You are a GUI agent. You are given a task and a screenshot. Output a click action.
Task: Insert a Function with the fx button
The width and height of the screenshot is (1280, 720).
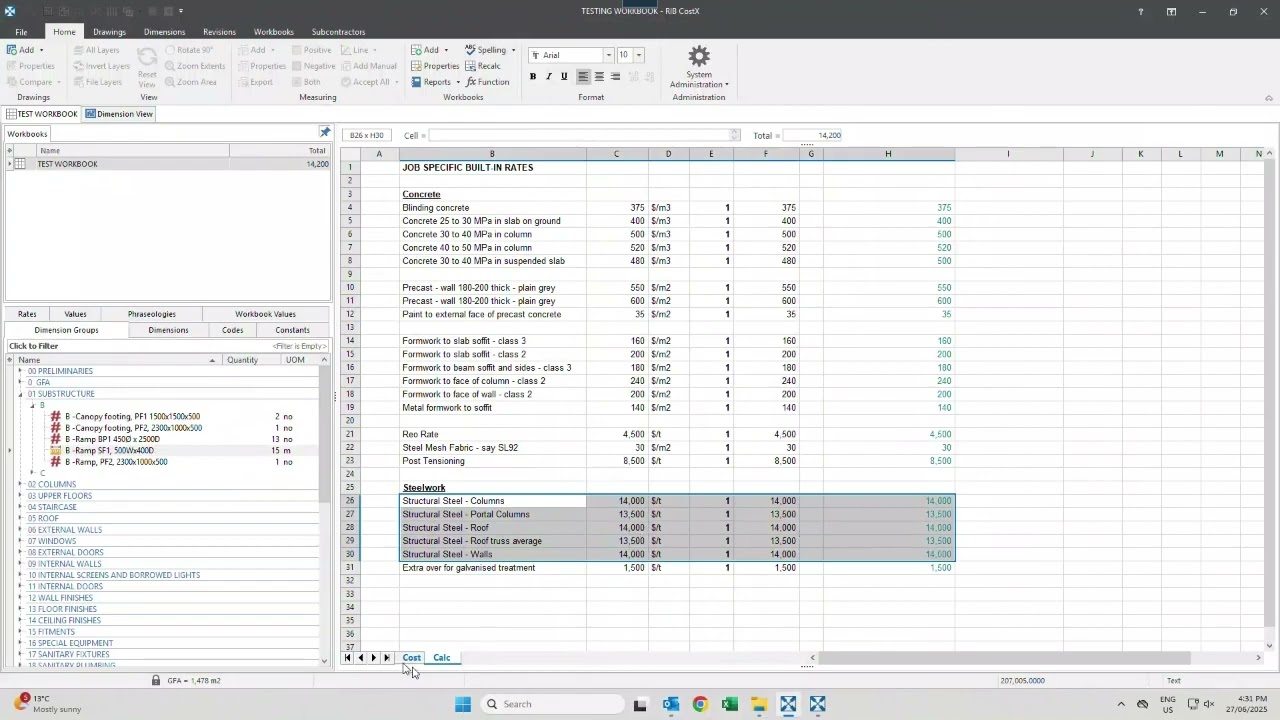point(488,82)
